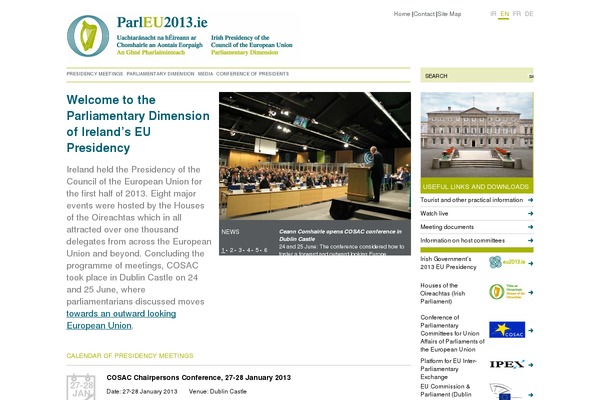Go to news slide 1

[x=223, y=250]
